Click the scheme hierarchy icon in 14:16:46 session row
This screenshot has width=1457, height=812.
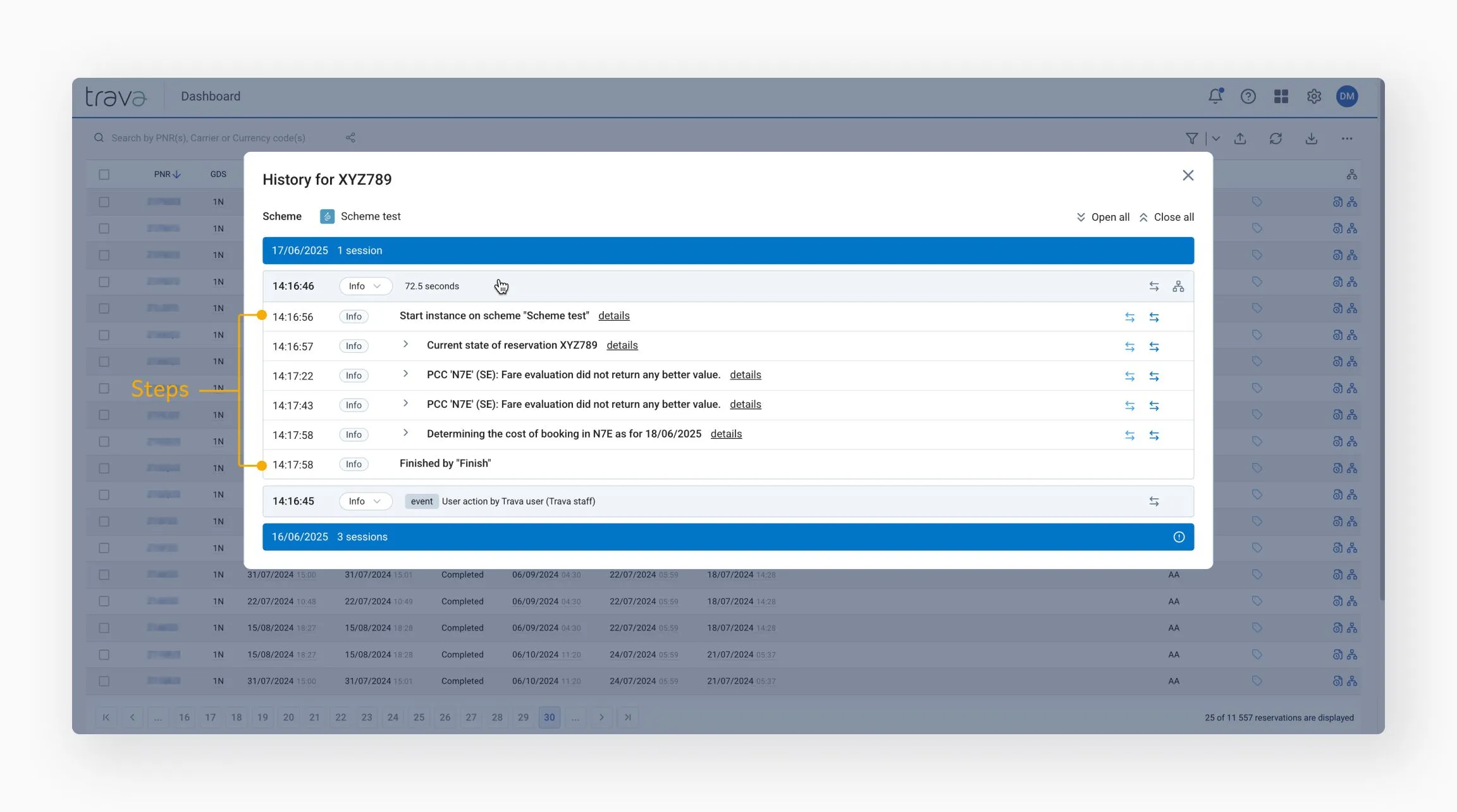[1178, 286]
